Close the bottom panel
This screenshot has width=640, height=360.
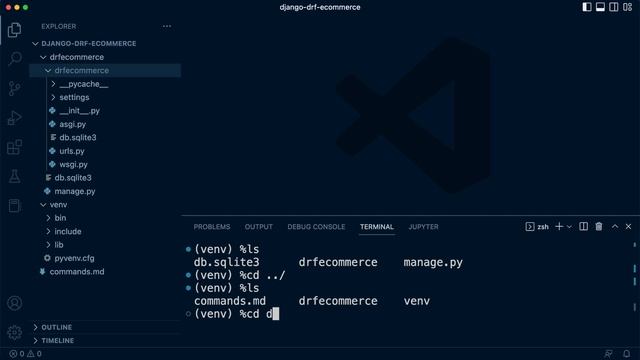[629, 227]
